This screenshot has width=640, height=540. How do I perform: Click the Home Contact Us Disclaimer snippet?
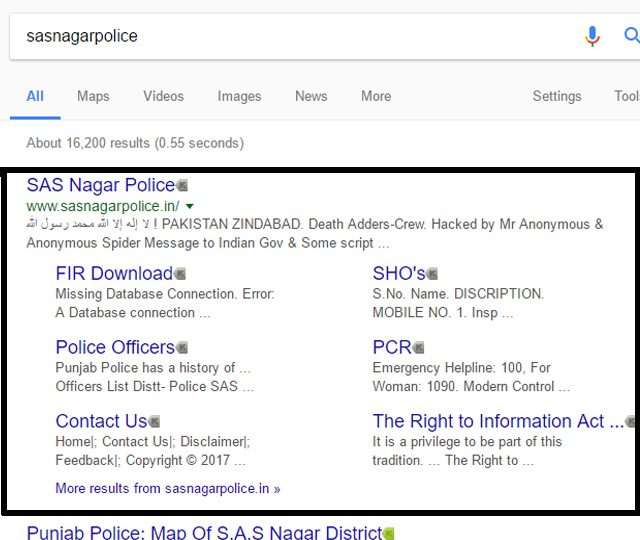[153, 451]
